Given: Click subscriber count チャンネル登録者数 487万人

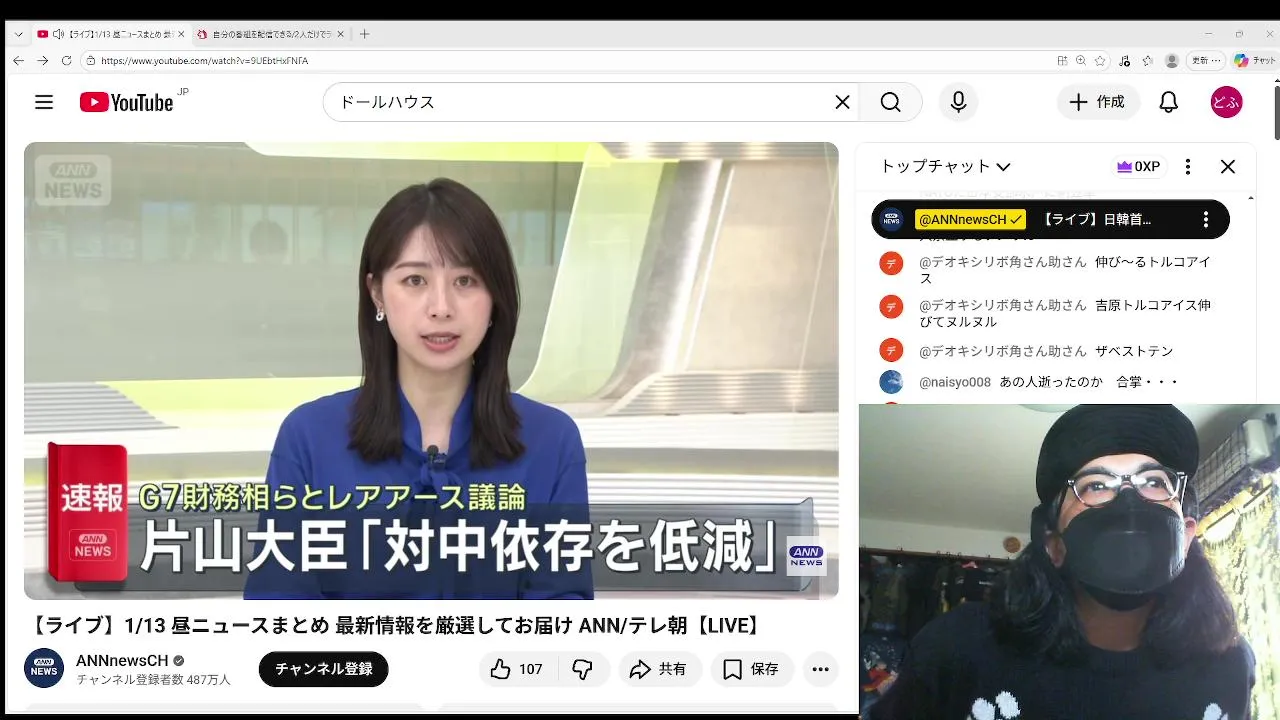Looking at the screenshot, I should point(153,680).
